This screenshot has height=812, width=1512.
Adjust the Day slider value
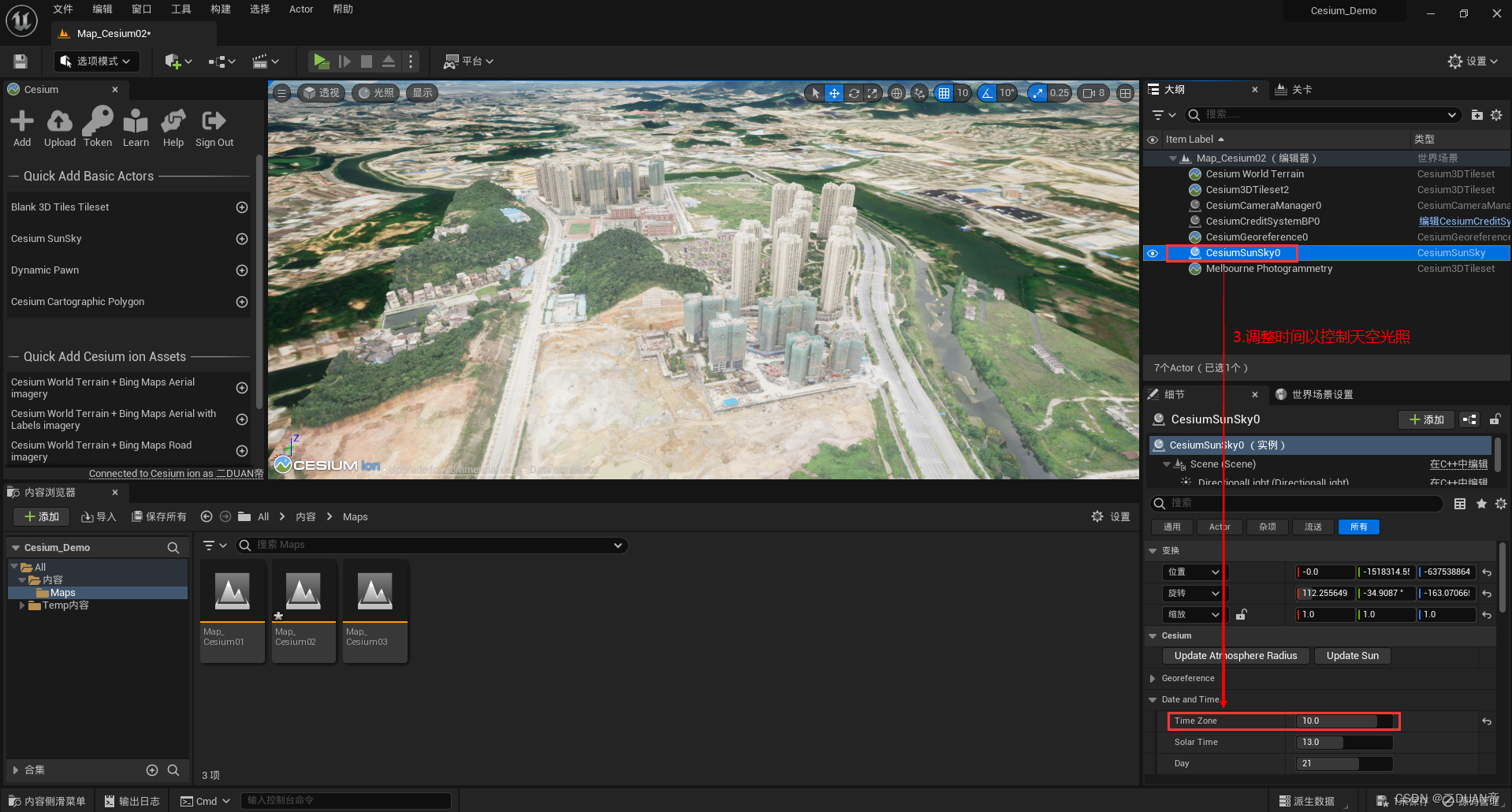(1344, 764)
